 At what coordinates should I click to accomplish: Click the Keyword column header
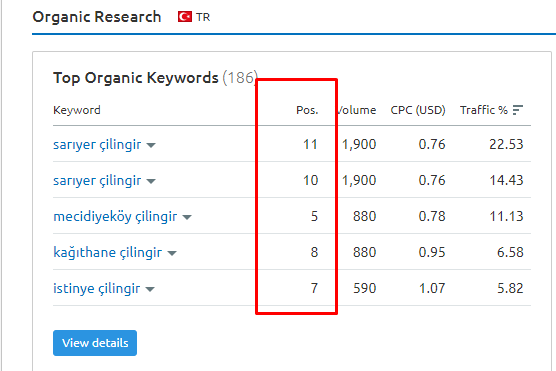click(x=77, y=110)
